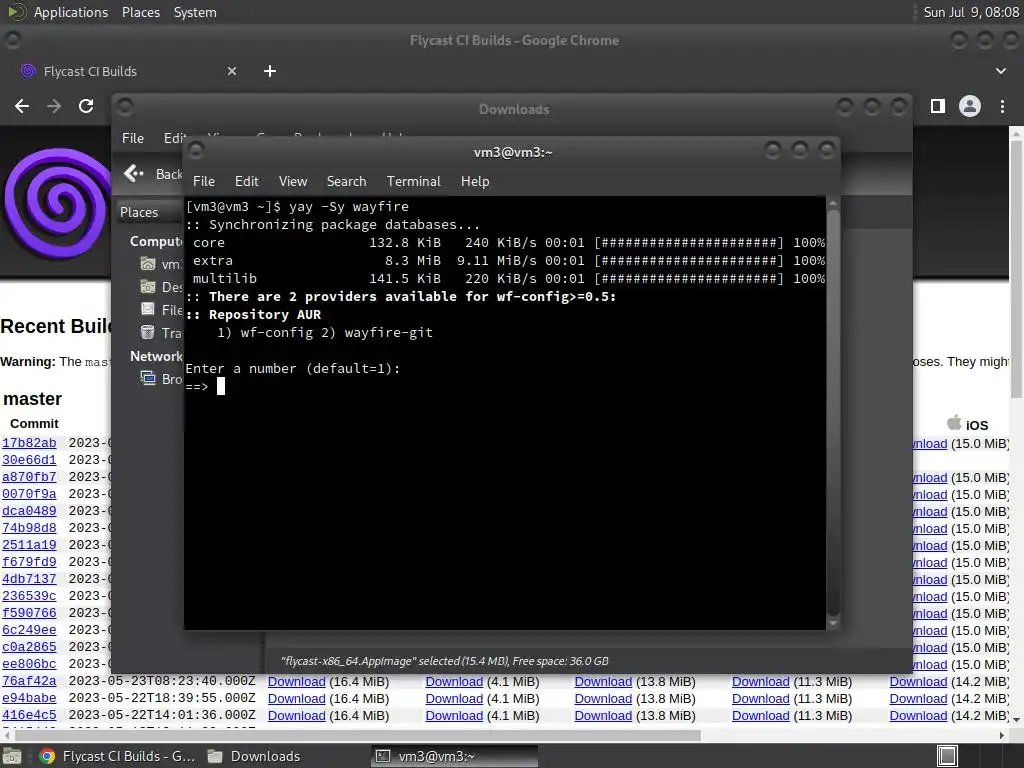1024x768 pixels.
Task: Click Back arrow in Downloads file manager
Action: pos(134,173)
